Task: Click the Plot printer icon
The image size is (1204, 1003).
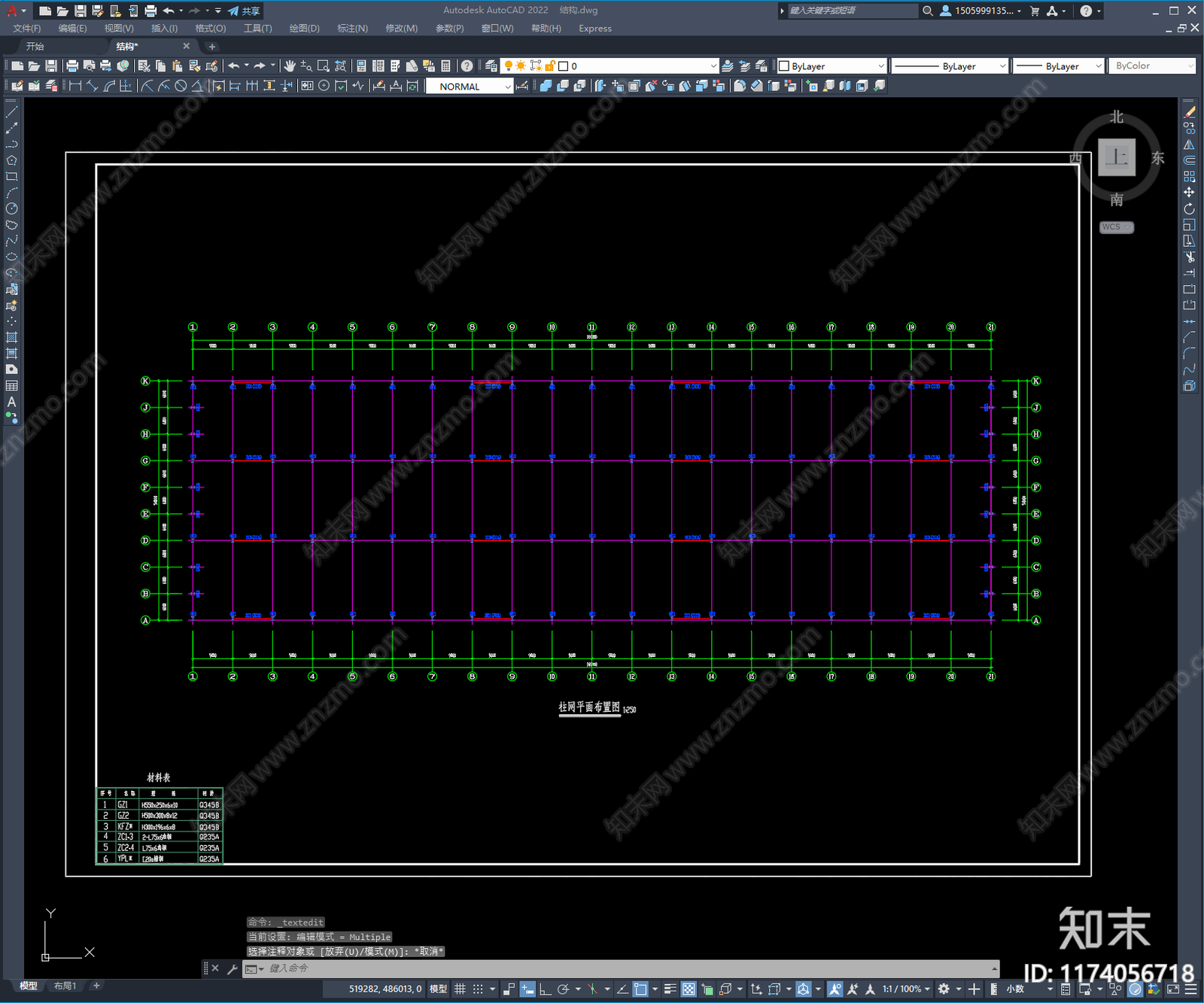Action: (x=72, y=66)
